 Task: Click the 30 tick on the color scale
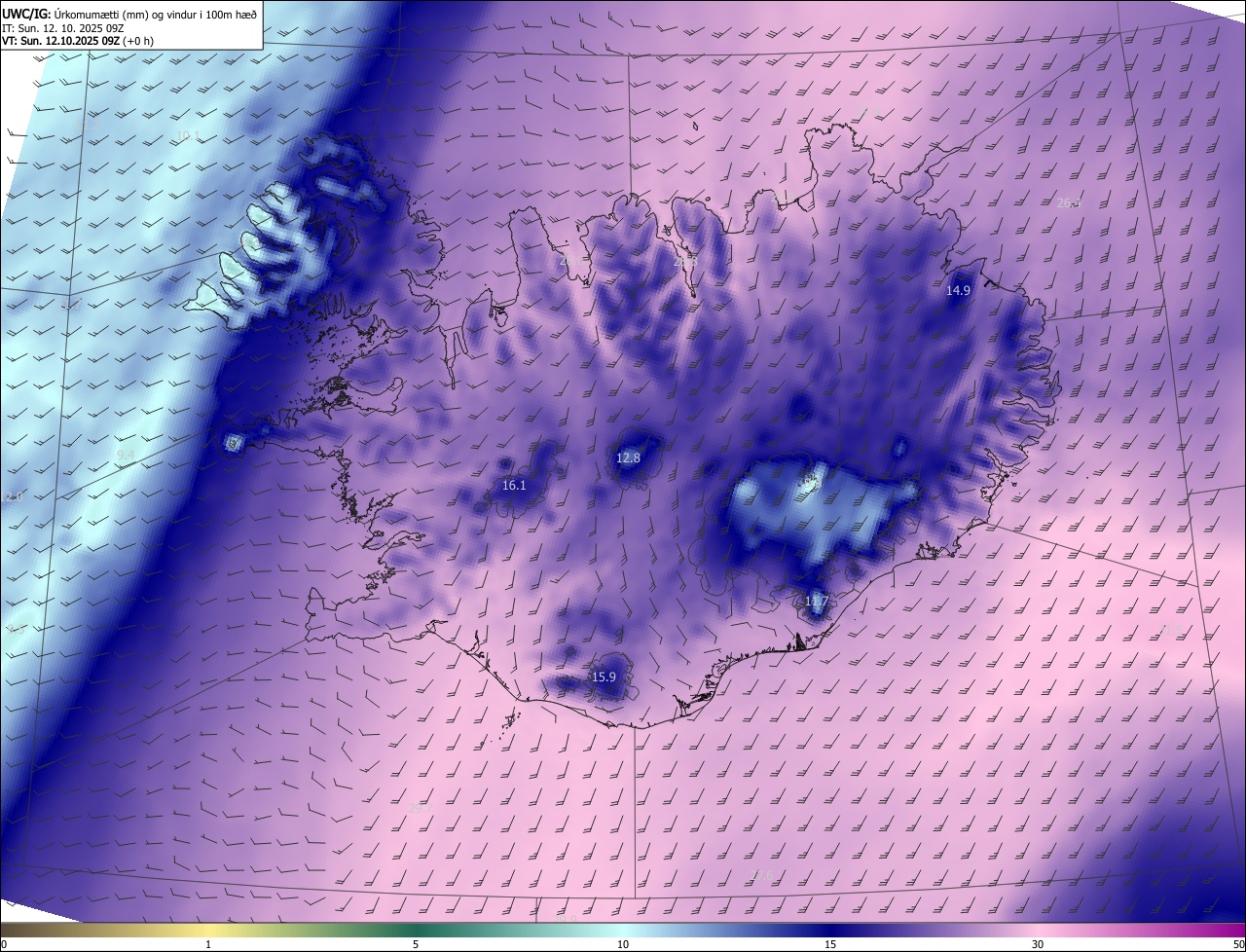click(1038, 944)
